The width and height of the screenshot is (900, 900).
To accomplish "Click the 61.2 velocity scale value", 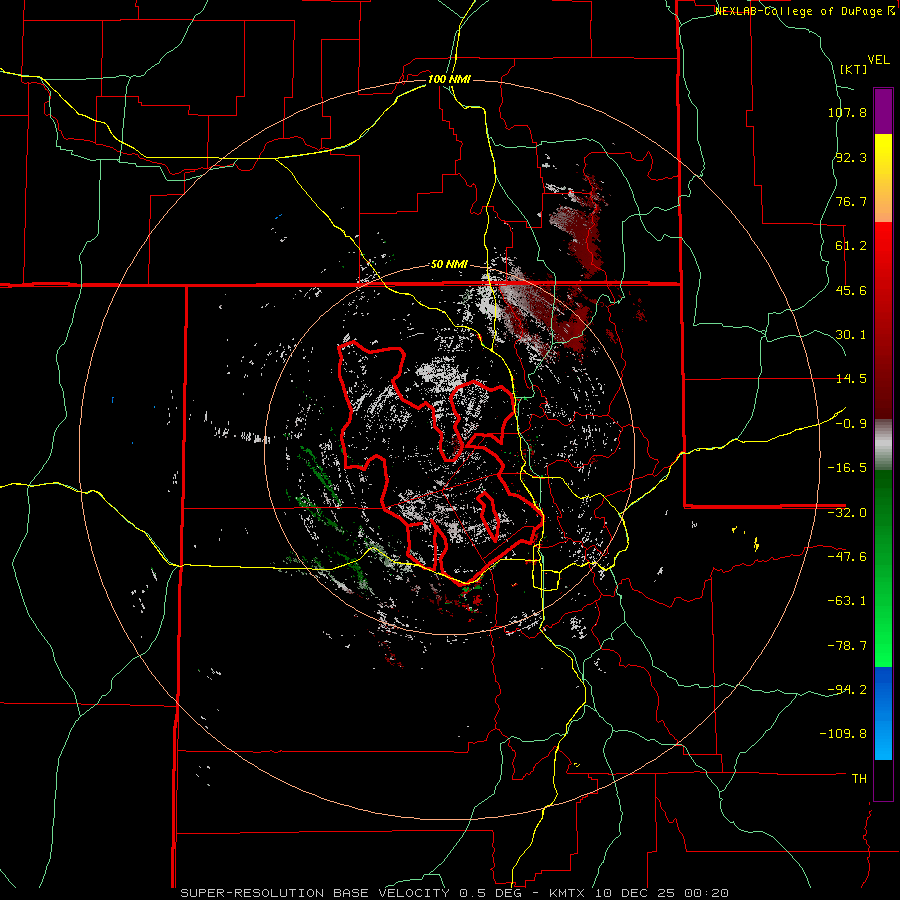I will [x=851, y=246].
